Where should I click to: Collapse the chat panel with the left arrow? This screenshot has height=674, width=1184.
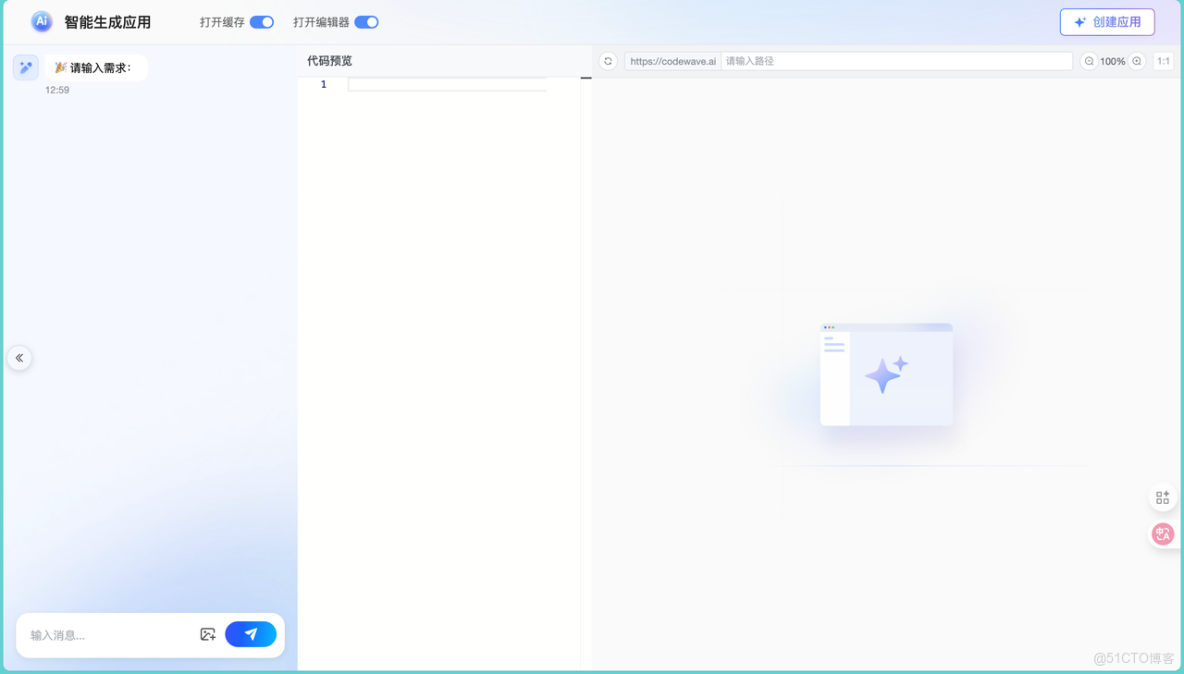click(19, 357)
